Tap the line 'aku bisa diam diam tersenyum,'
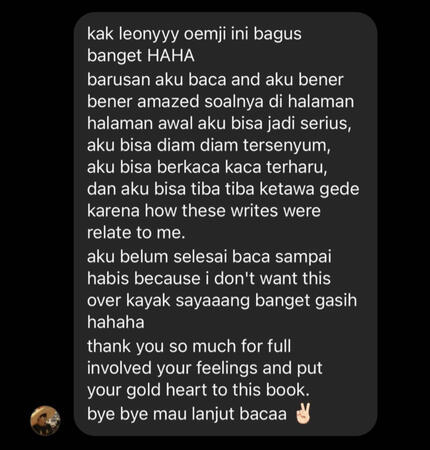The image size is (430, 450). pyautogui.click(x=209, y=145)
